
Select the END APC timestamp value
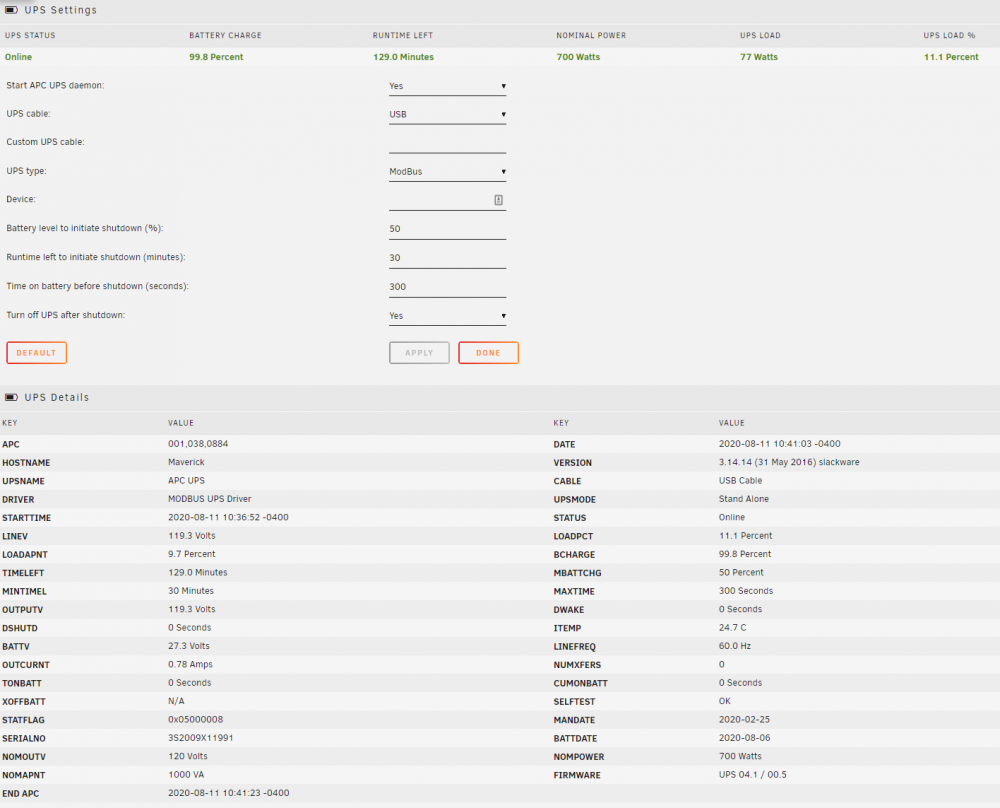tap(229, 793)
